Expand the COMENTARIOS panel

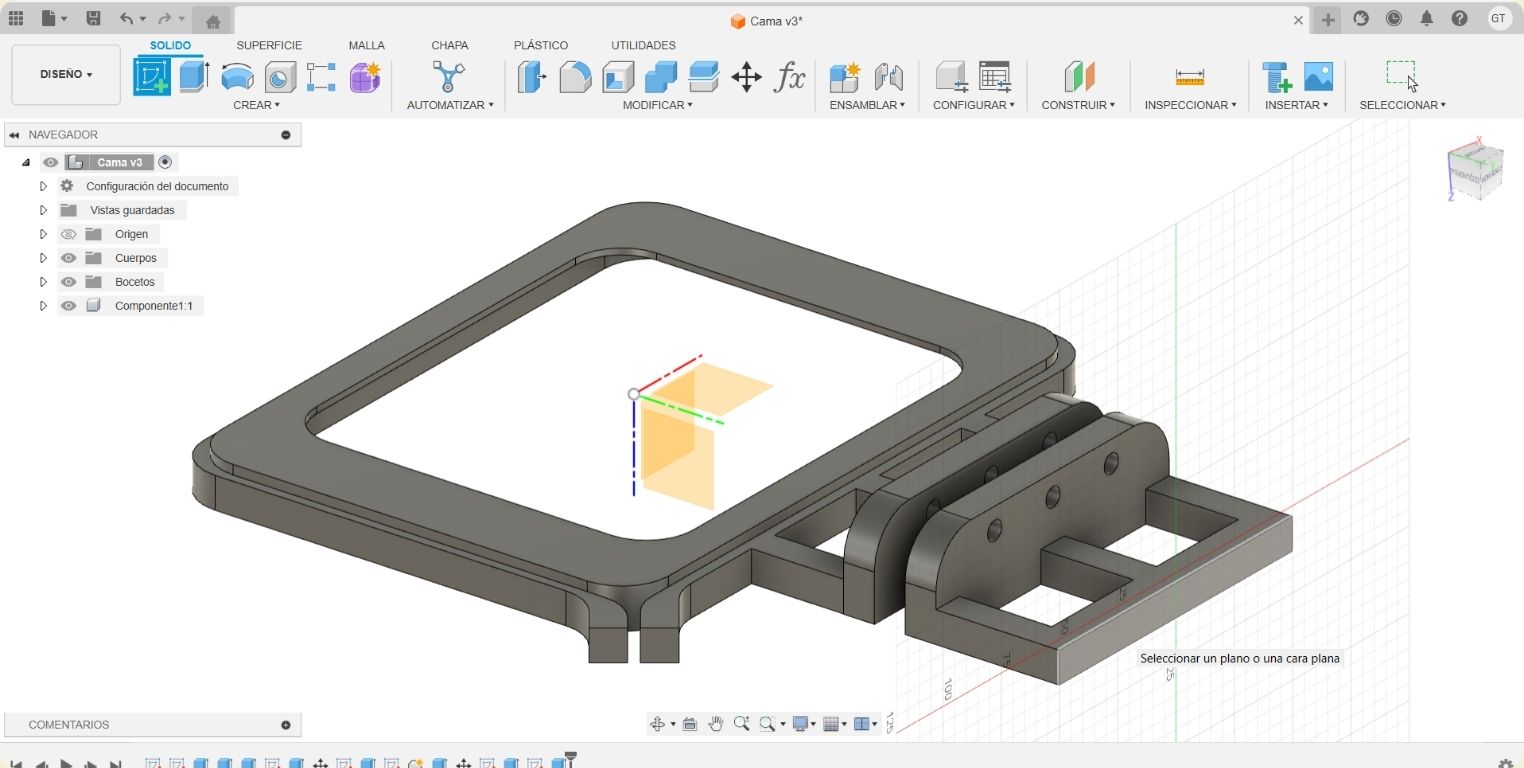(x=286, y=725)
